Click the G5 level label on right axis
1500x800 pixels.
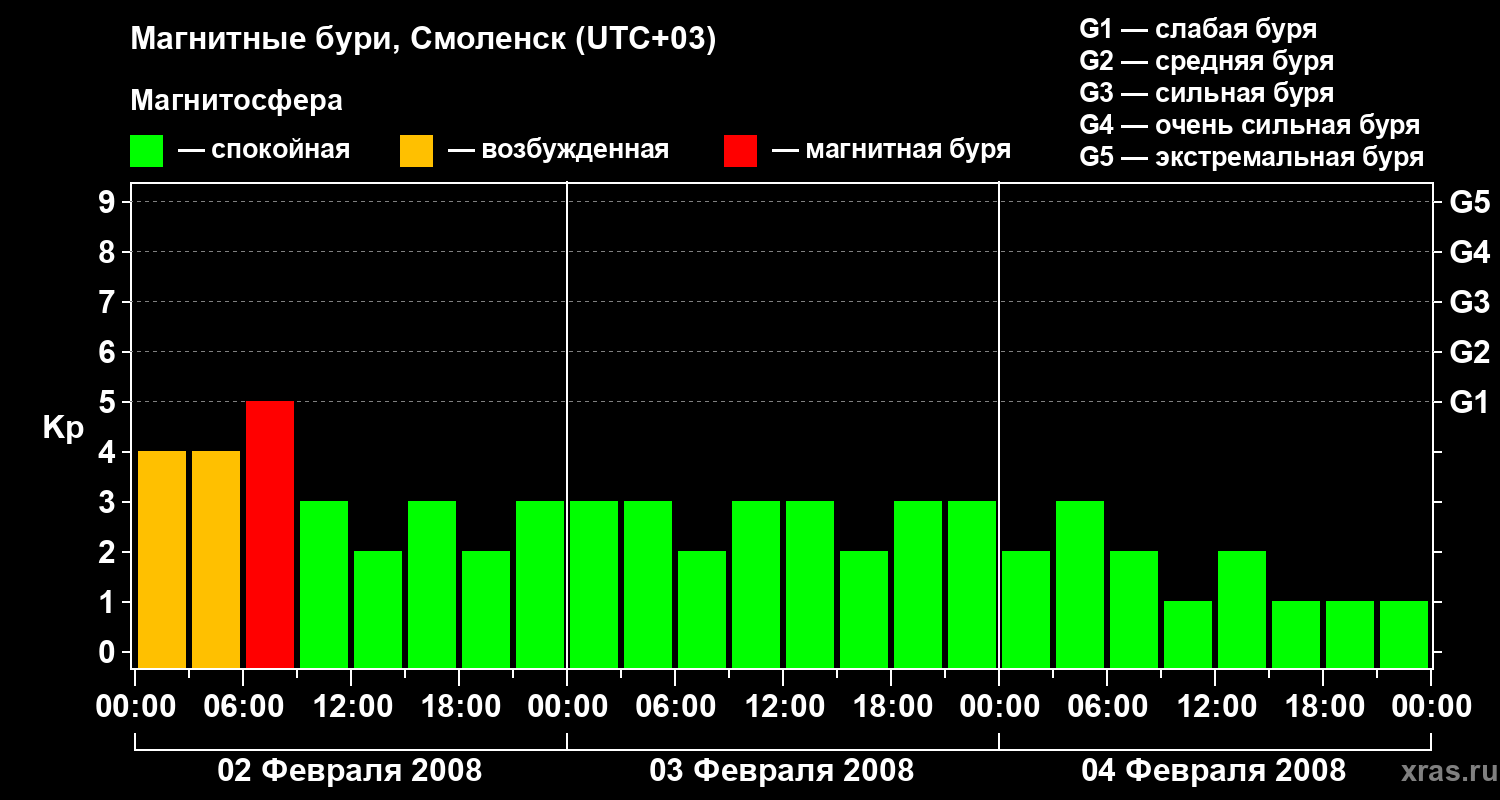coord(1469,202)
